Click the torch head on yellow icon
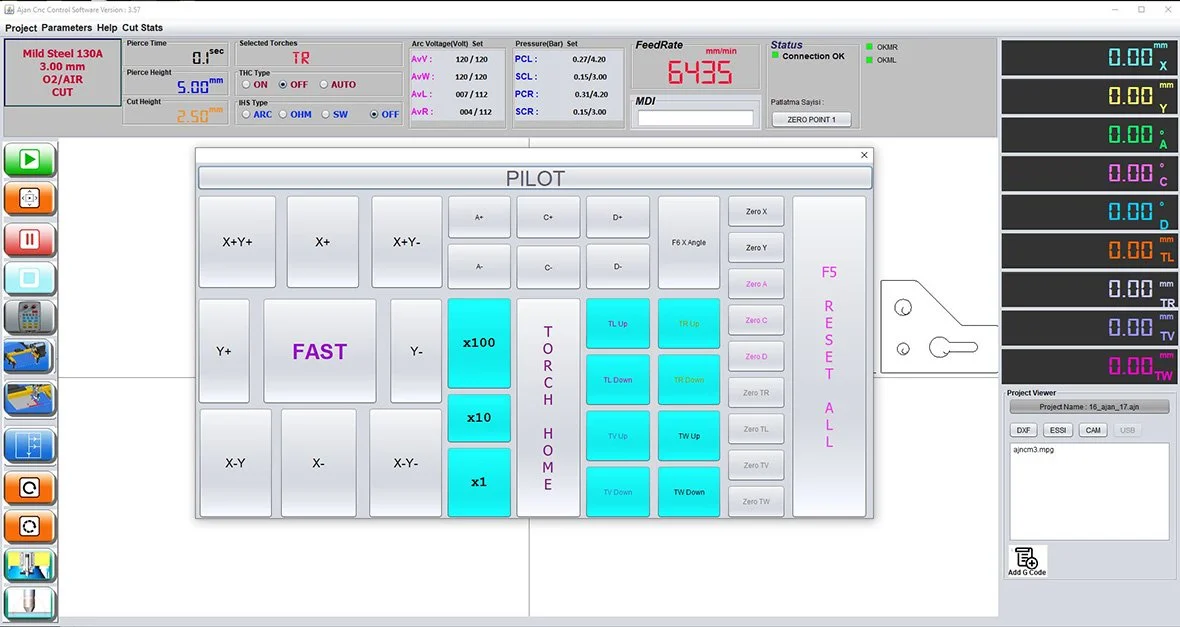The height and width of the screenshot is (627, 1180). 29,566
